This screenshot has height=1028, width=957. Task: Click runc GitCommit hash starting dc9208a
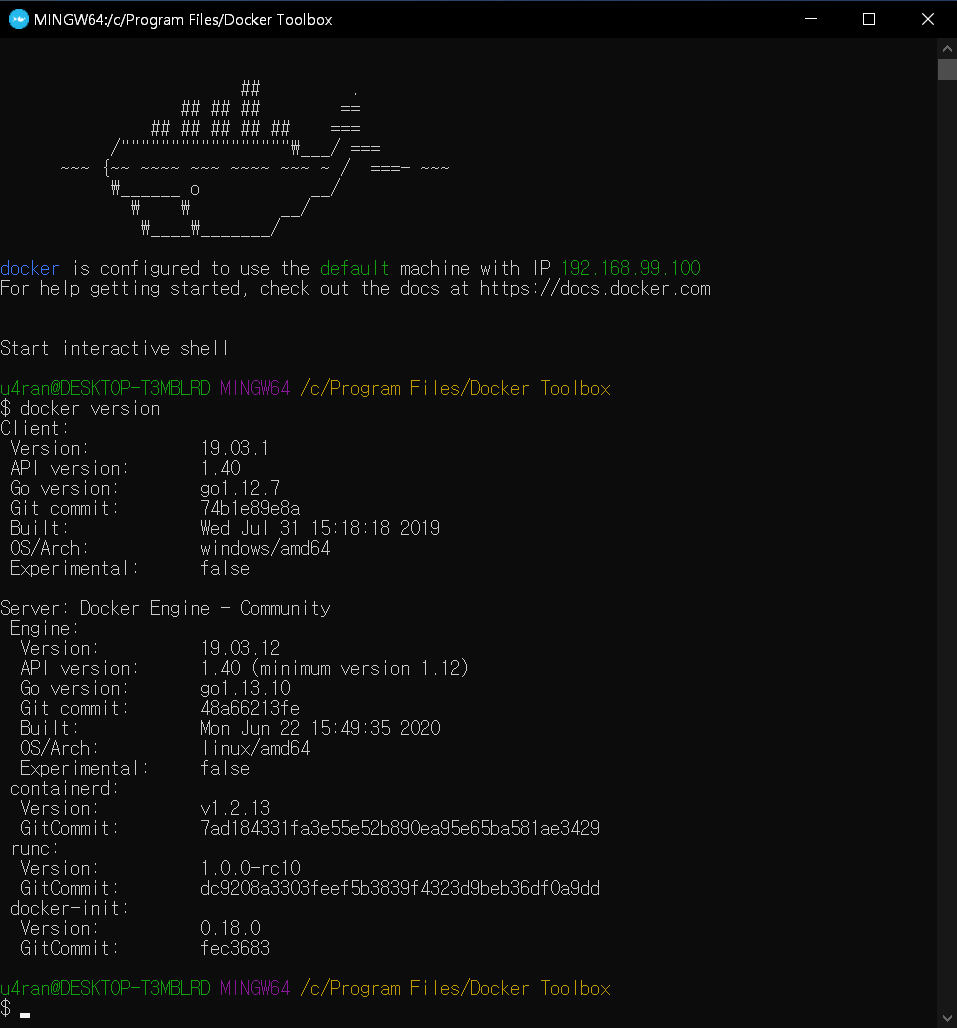[x=400, y=888]
